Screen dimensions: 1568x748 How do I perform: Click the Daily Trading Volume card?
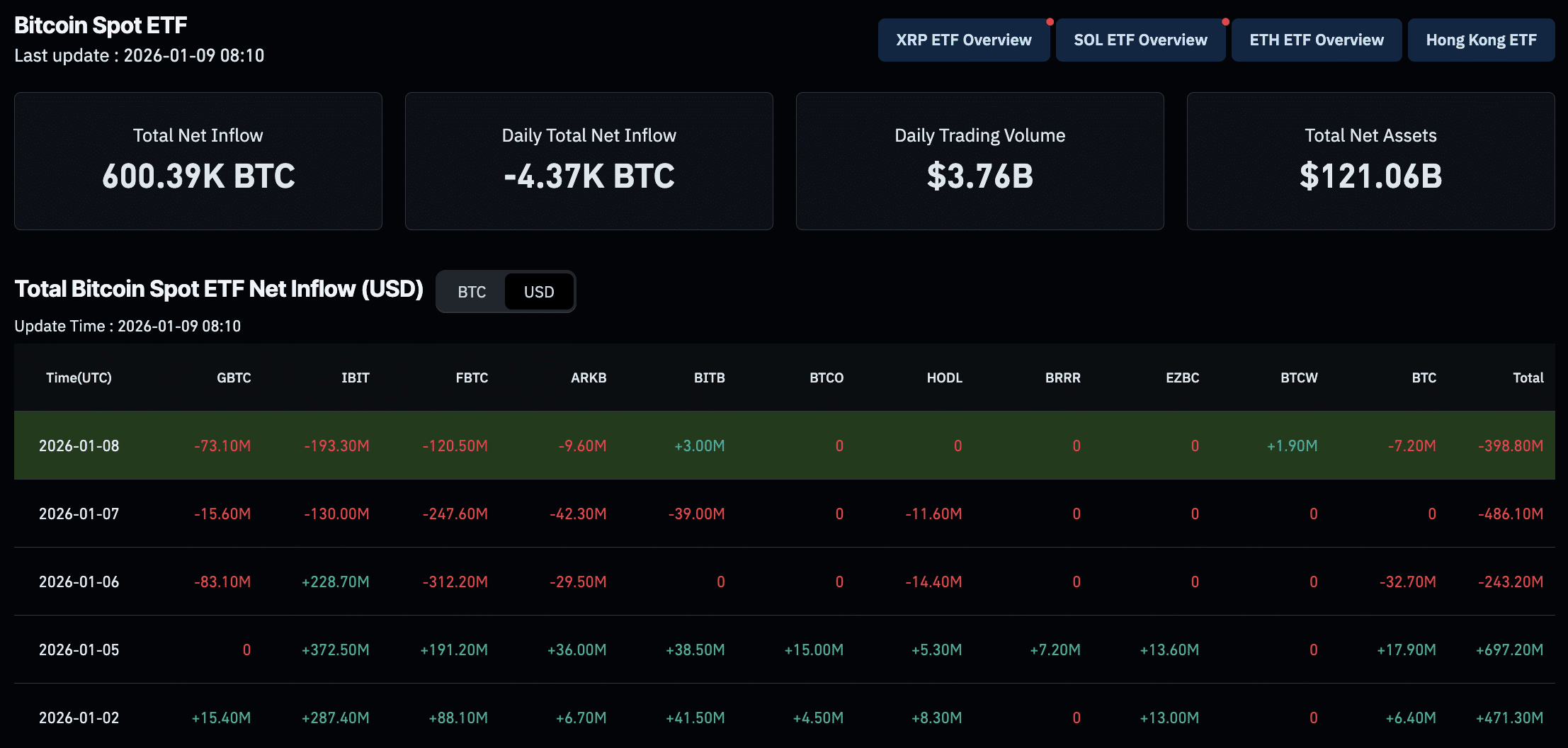click(979, 161)
